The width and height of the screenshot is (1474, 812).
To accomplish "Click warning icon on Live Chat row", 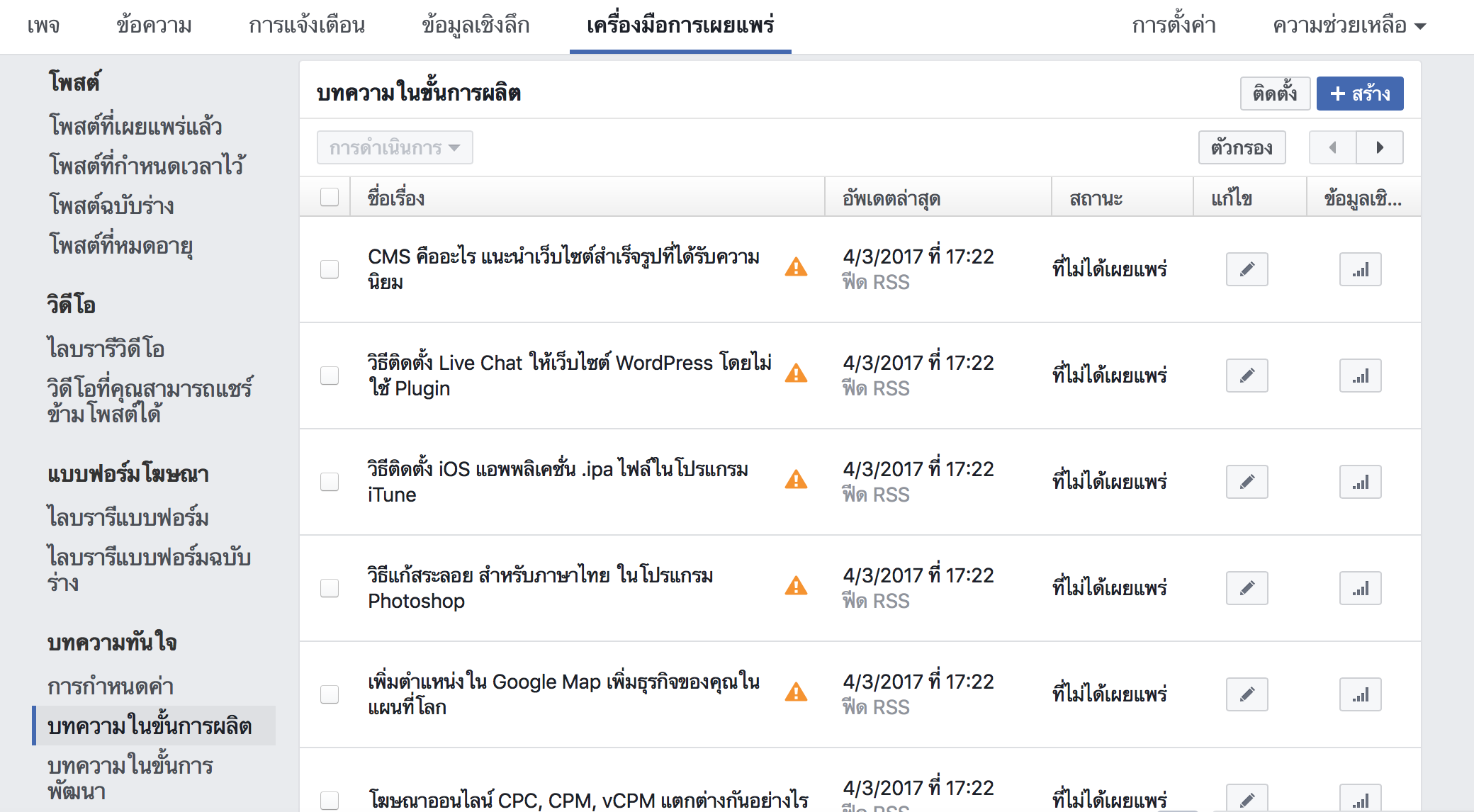I will point(796,373).
